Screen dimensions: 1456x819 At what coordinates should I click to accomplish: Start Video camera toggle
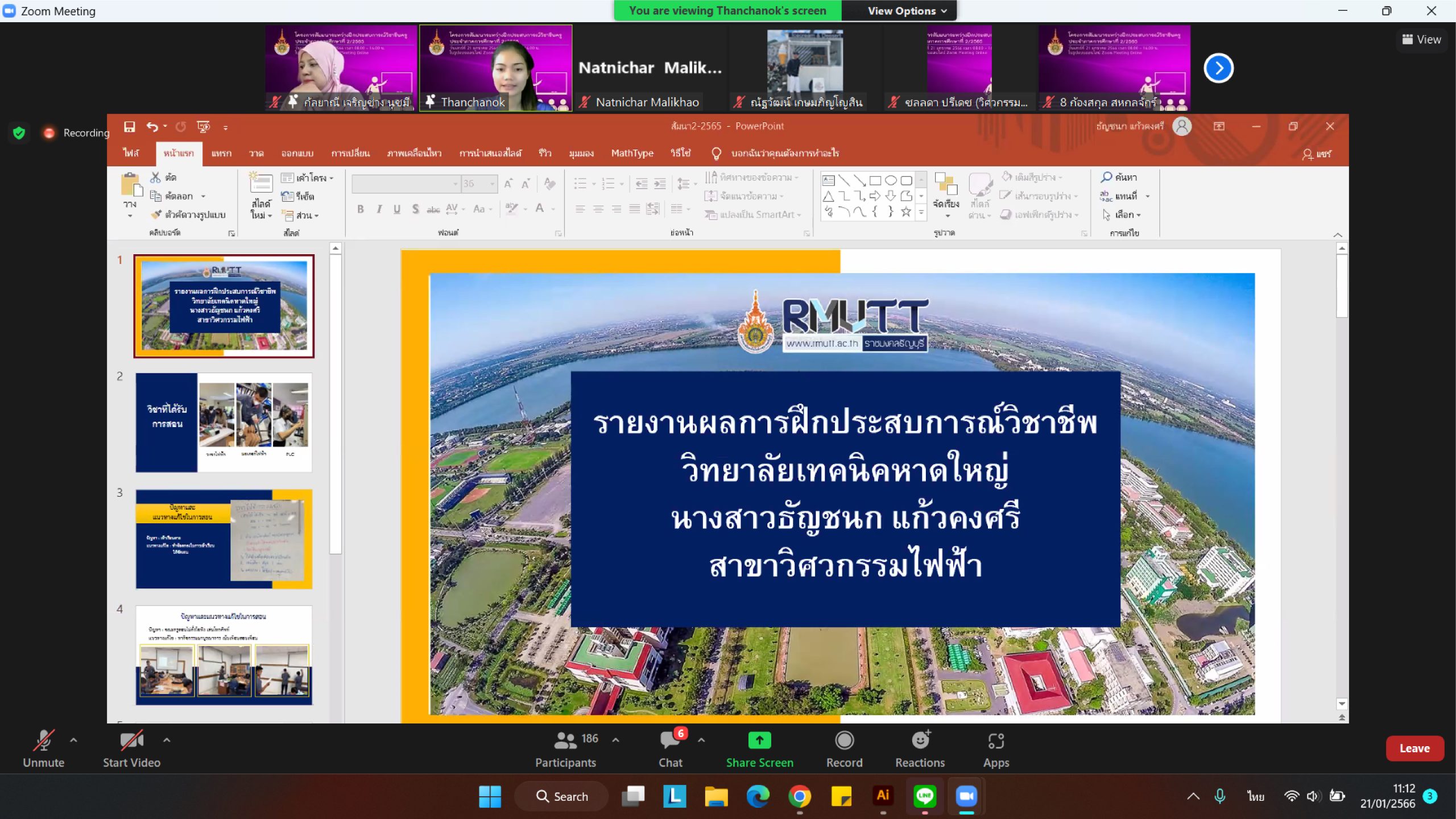pos(131,741)
